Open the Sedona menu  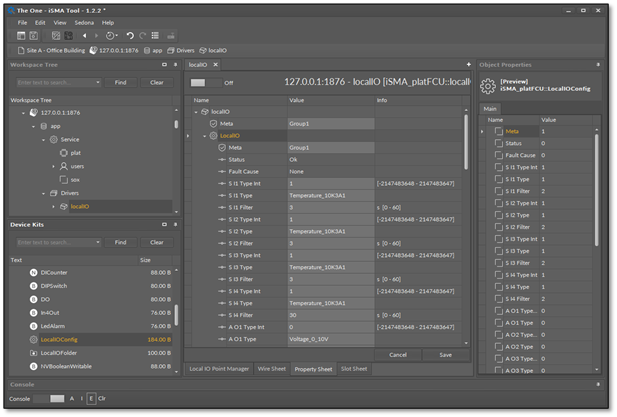point(84,22)
